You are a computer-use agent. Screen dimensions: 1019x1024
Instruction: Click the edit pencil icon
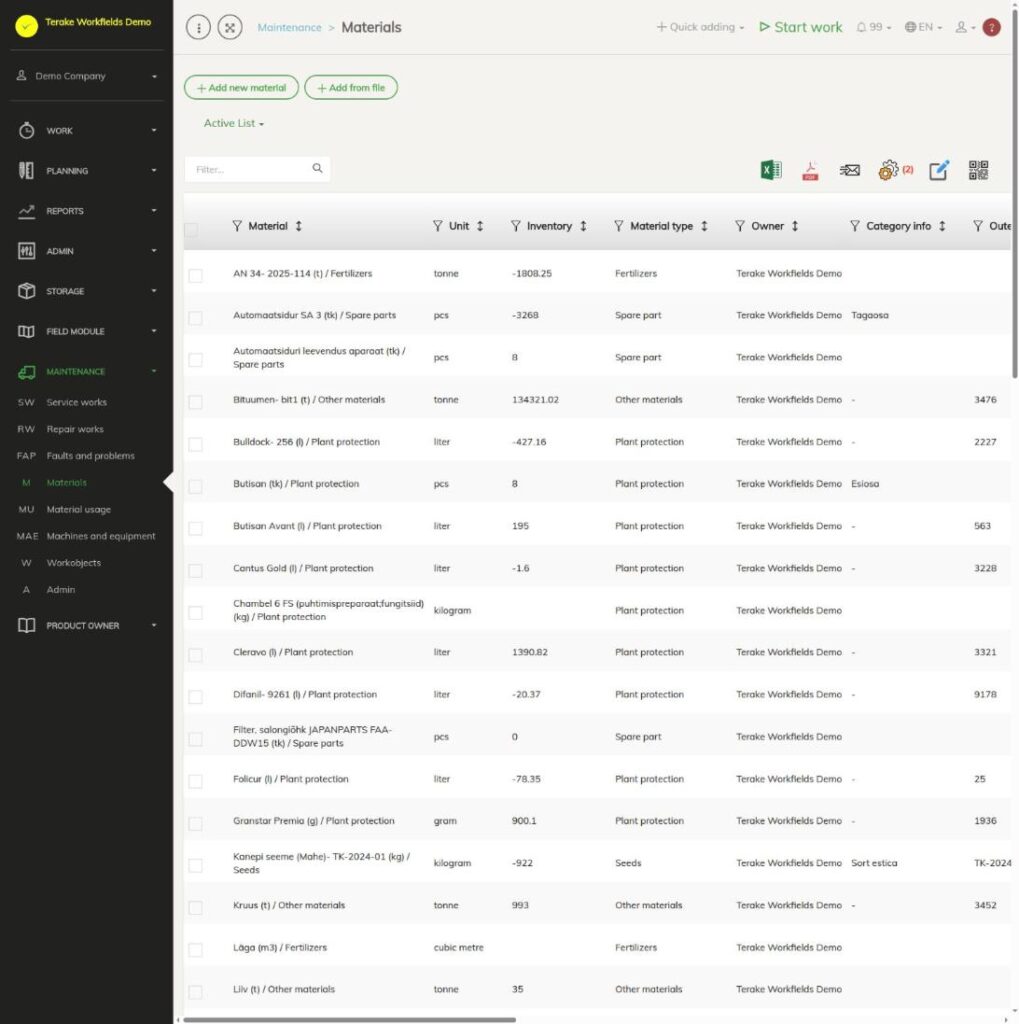pyautogui.click(x=939, y=170)
